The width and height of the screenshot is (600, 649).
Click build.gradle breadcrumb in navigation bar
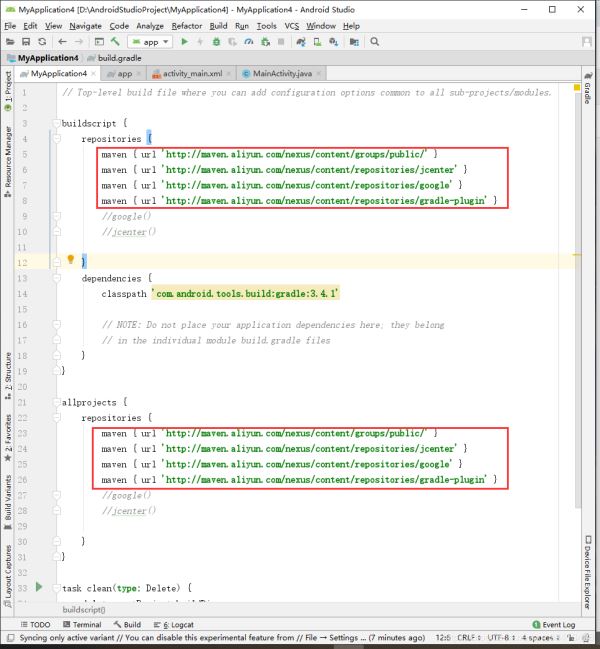coord(115,58)
